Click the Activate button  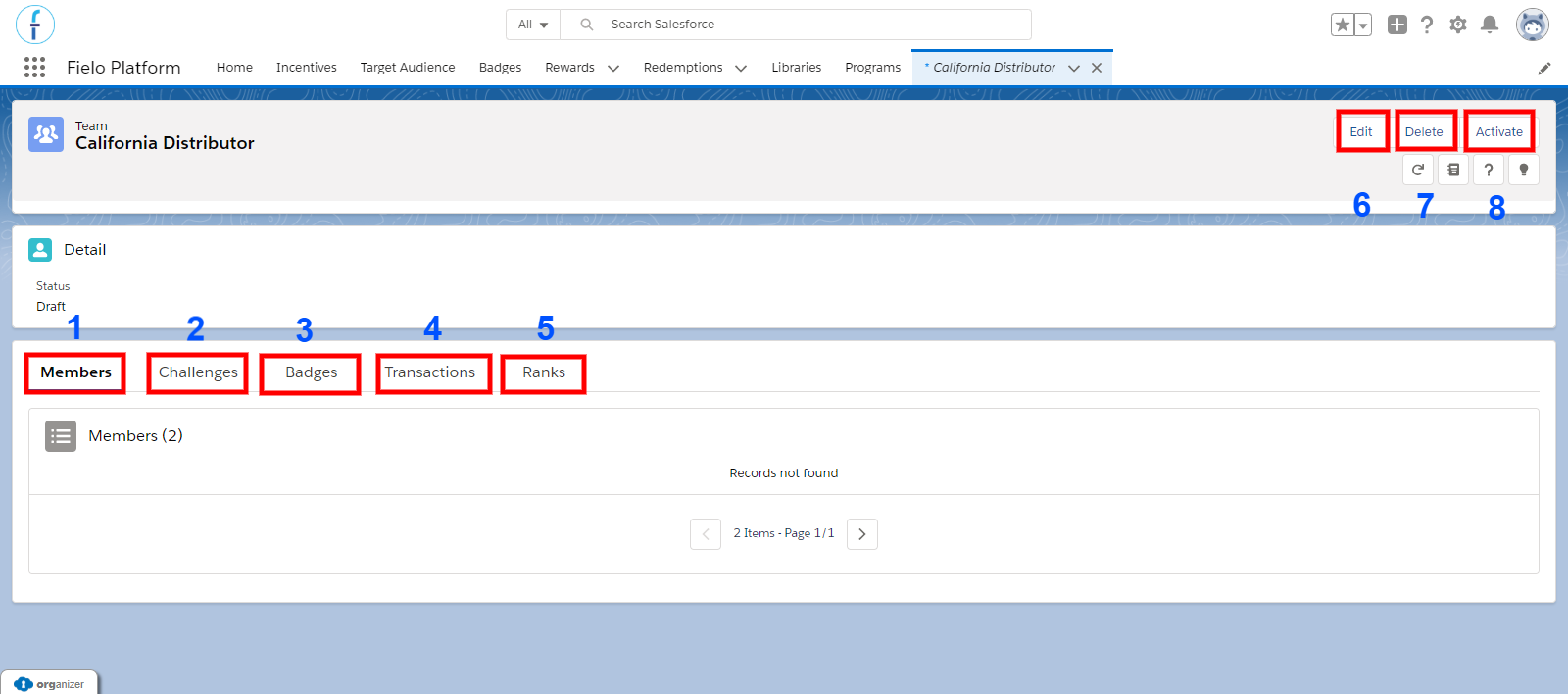1499,131
